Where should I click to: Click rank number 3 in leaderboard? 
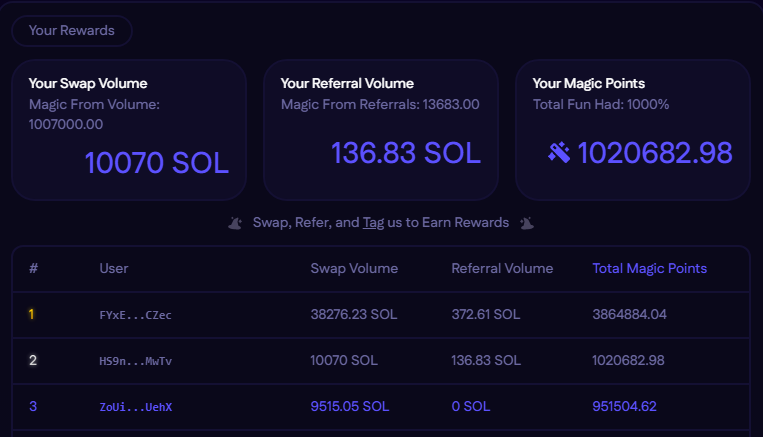click(x=33, y=406)
